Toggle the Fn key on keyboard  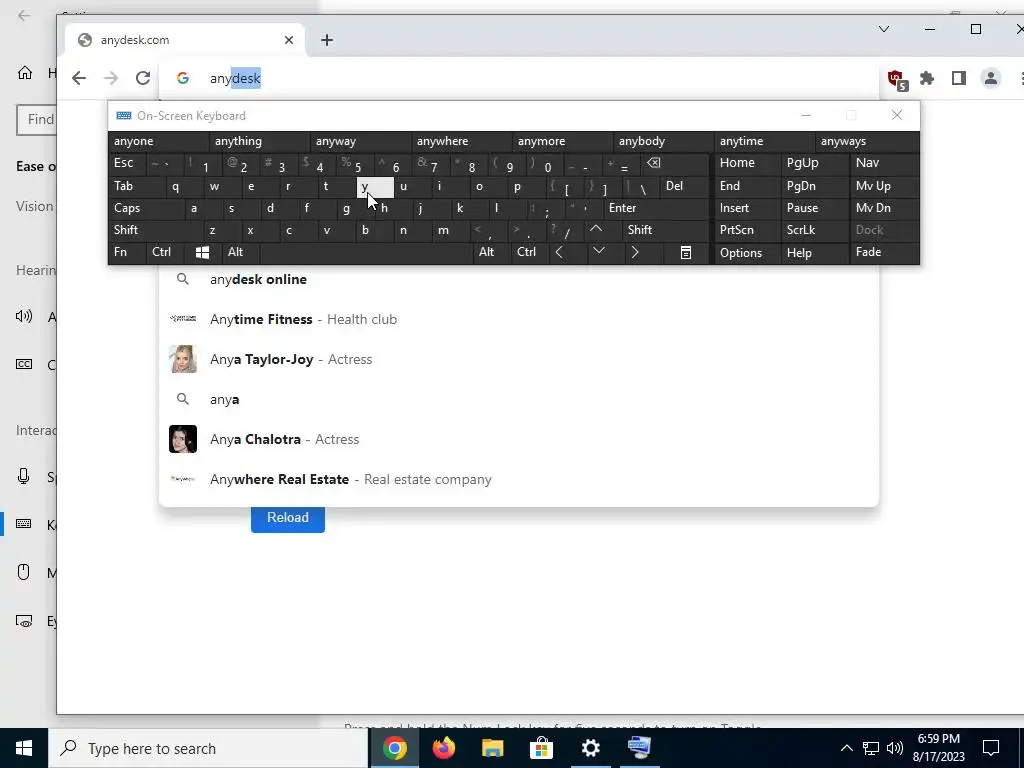127,252
